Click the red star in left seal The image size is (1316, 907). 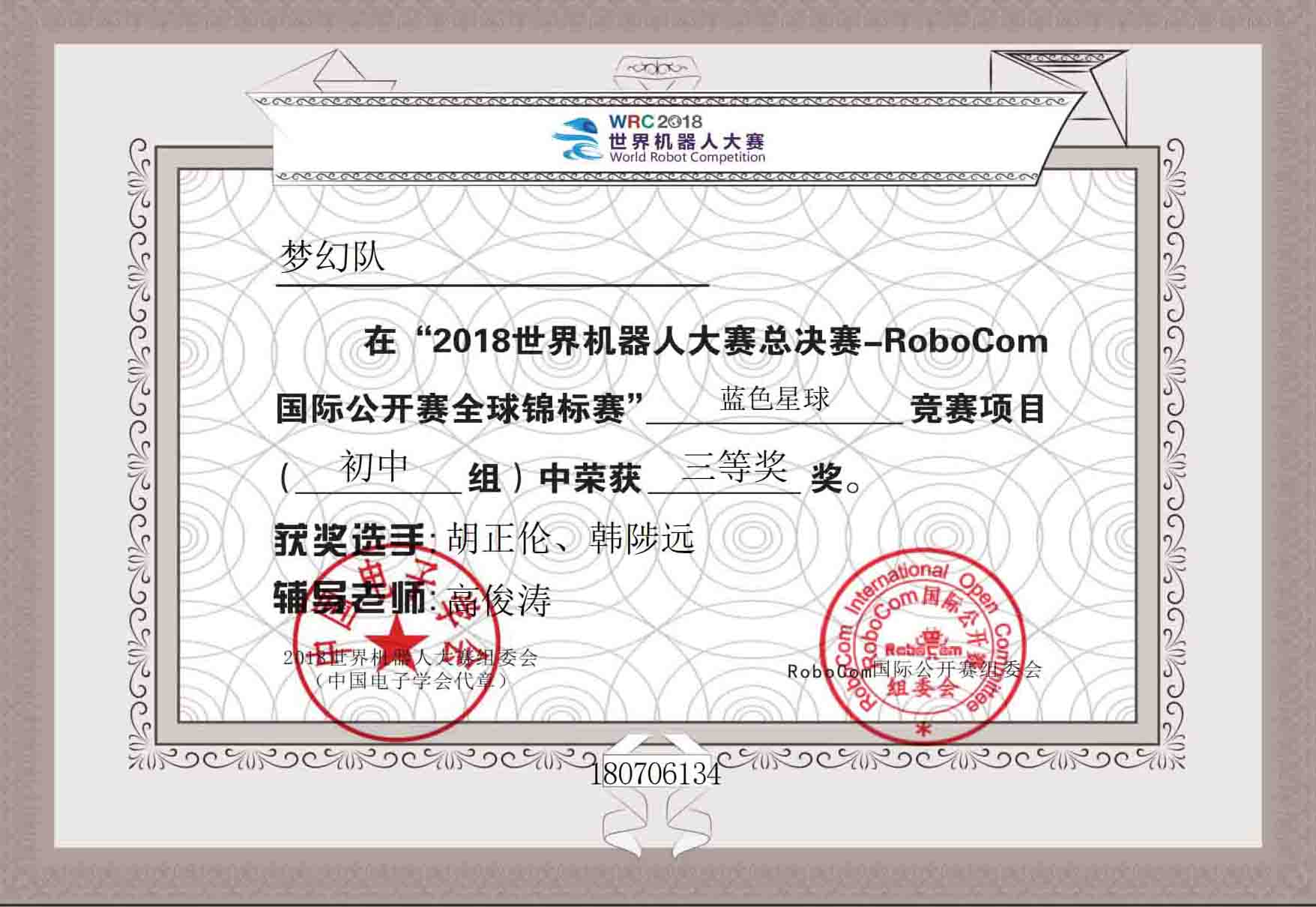(389, 639)
